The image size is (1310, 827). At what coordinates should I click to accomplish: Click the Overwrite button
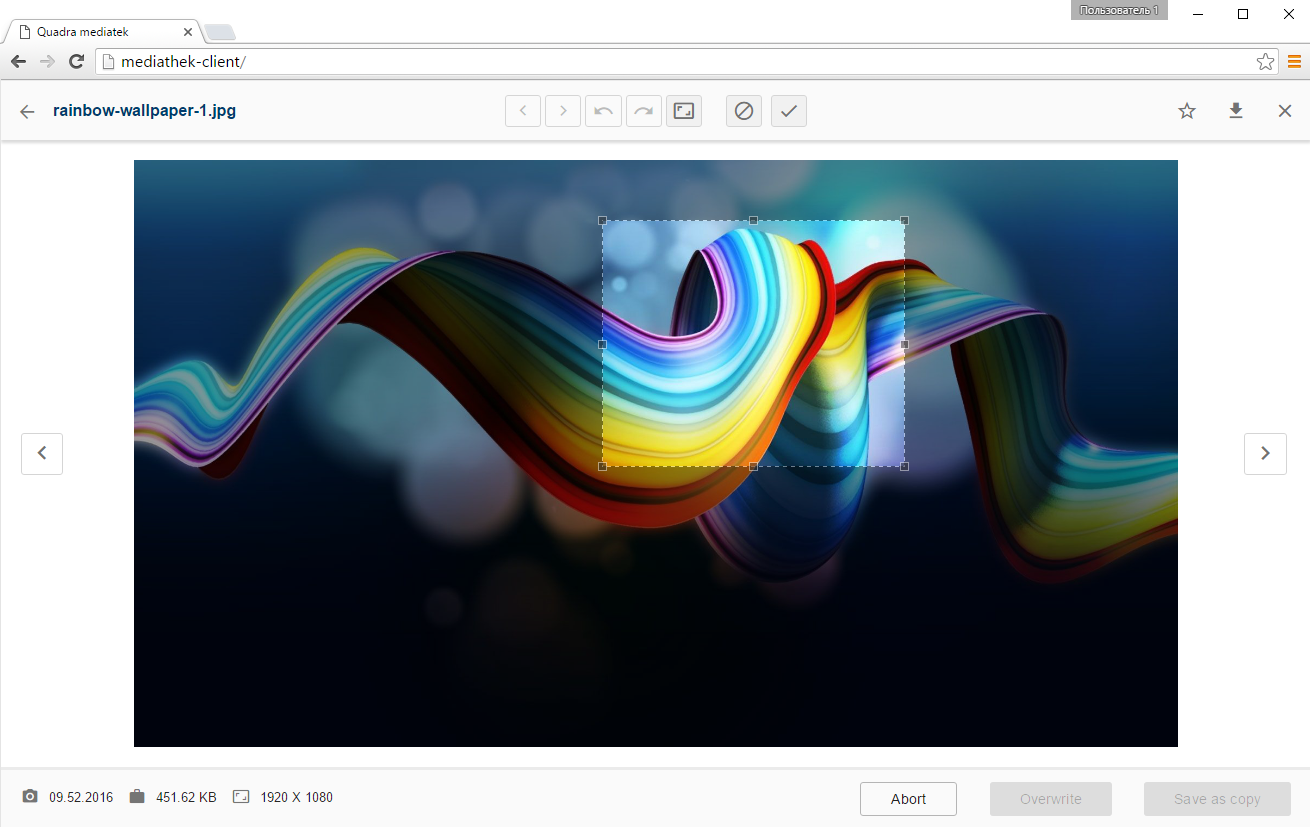(x=1051, y=799)
